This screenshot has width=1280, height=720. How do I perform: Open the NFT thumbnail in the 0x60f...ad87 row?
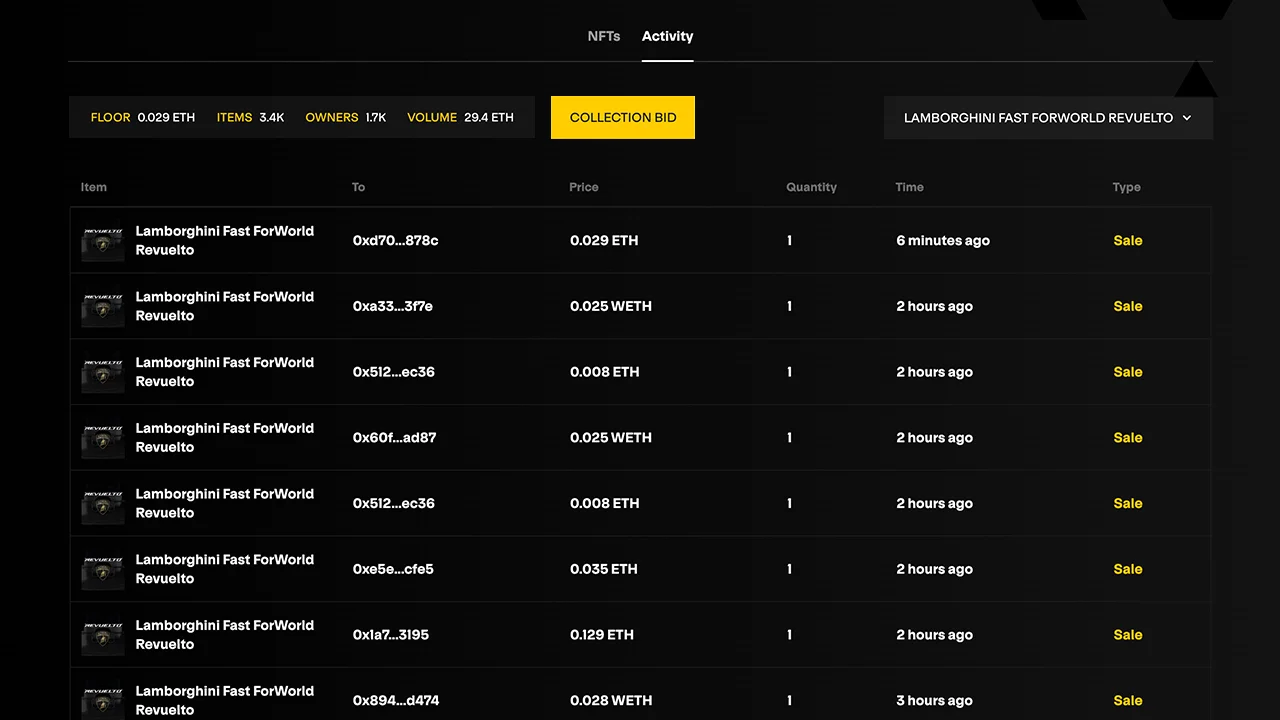[x=103, y=438]
